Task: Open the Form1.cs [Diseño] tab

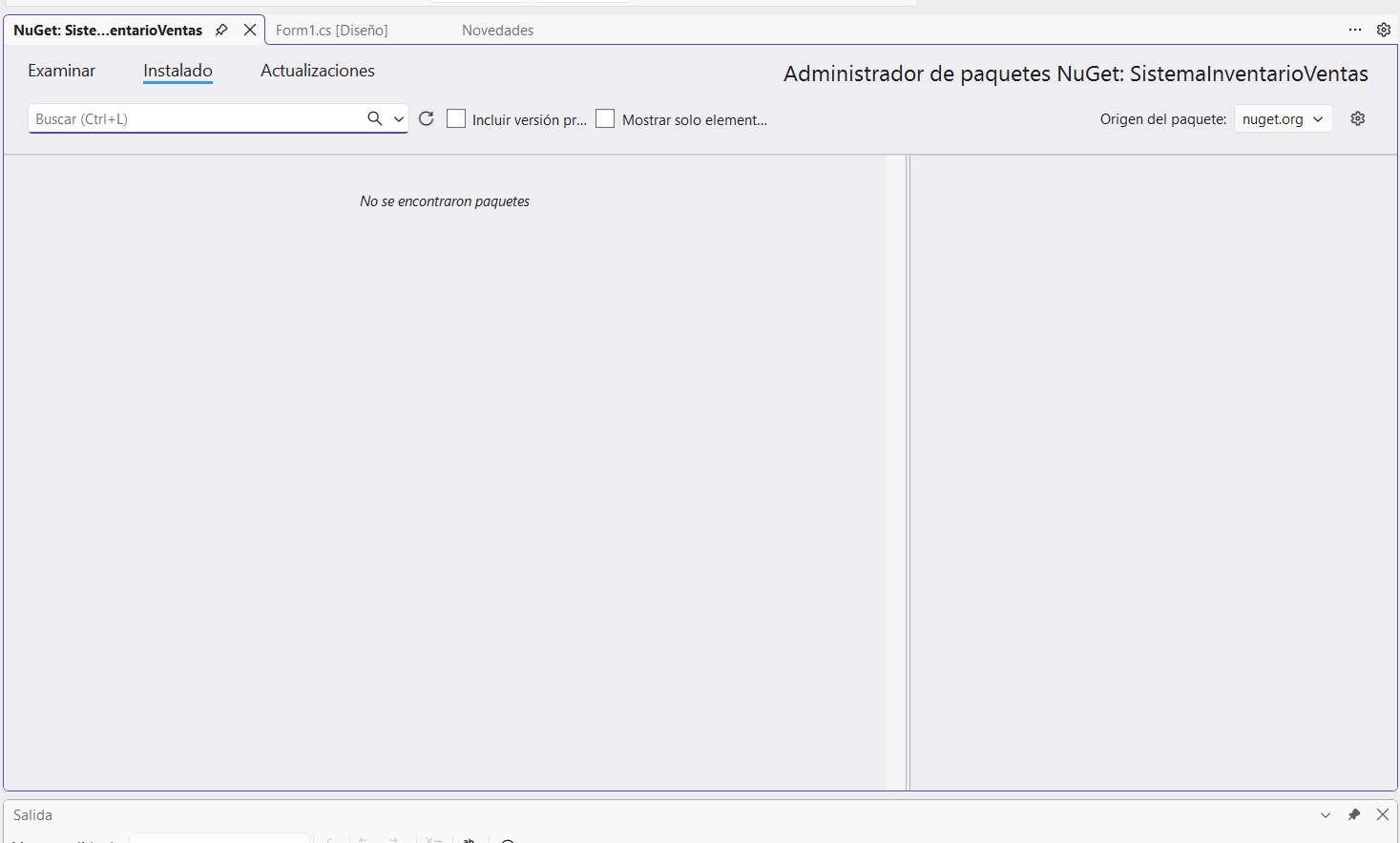Action: [x=332, y=31]
